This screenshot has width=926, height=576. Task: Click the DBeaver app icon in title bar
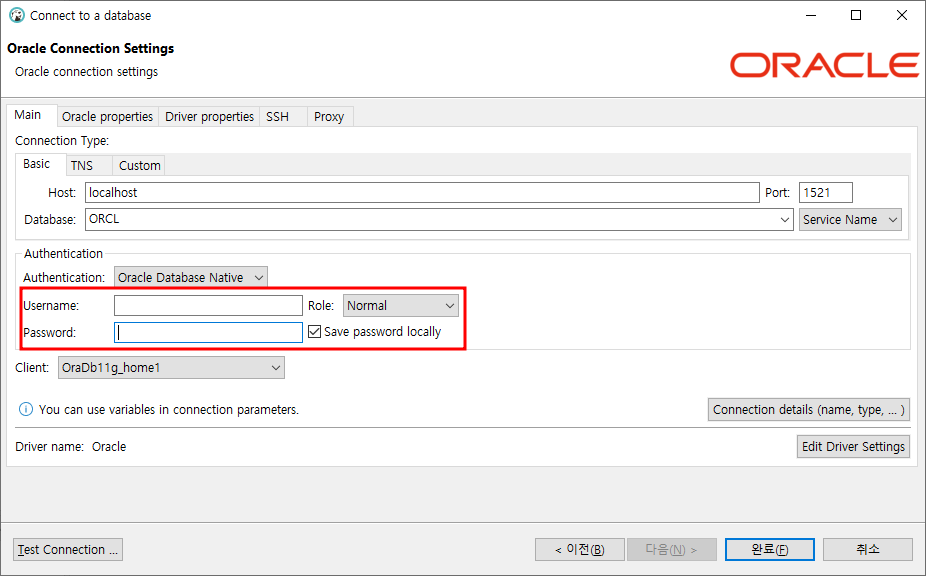17,15
